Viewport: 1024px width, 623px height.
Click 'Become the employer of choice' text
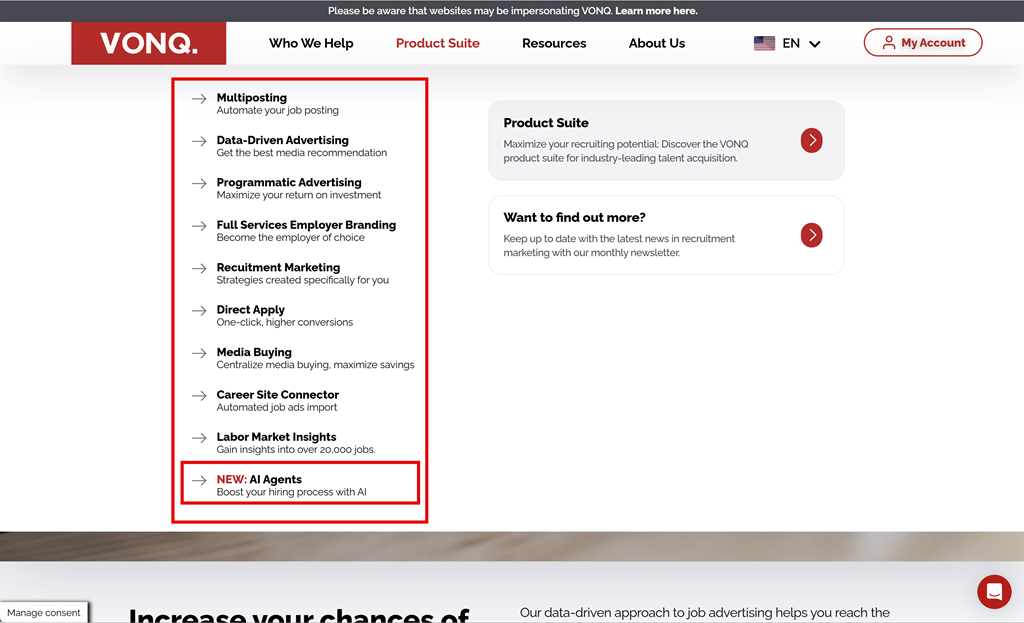291,238
